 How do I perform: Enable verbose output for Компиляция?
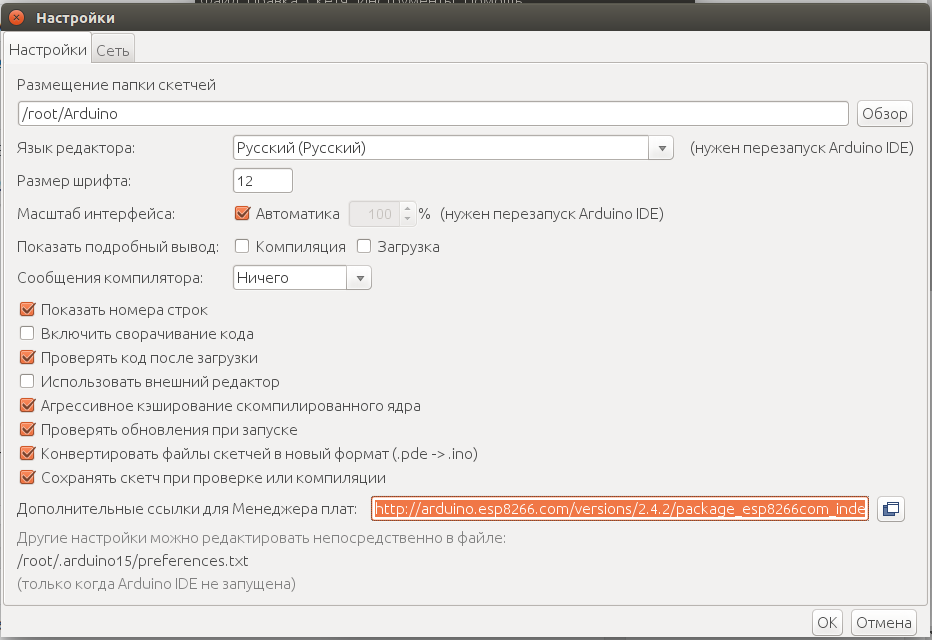241,246
